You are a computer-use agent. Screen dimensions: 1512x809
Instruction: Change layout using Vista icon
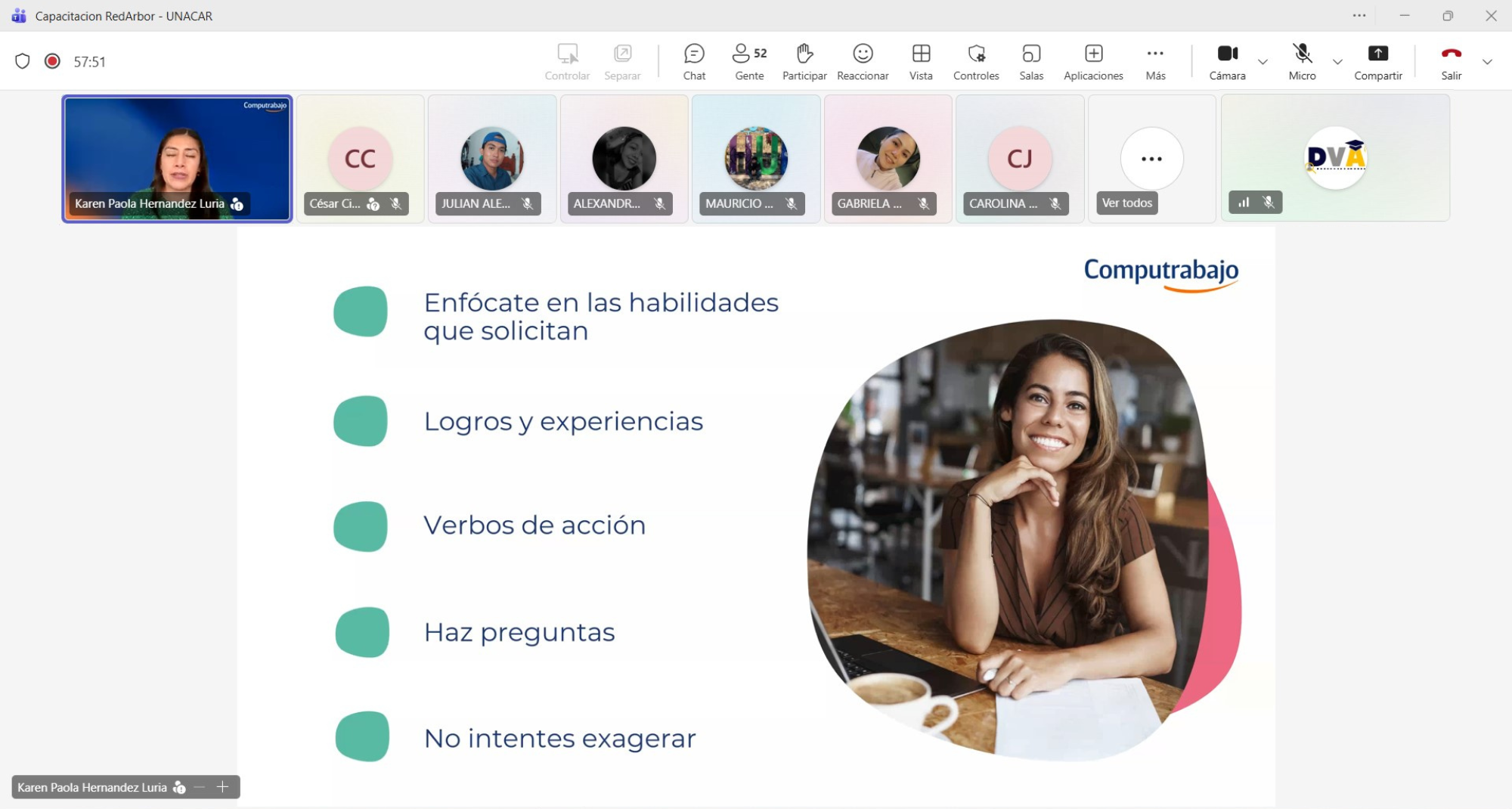920,61
